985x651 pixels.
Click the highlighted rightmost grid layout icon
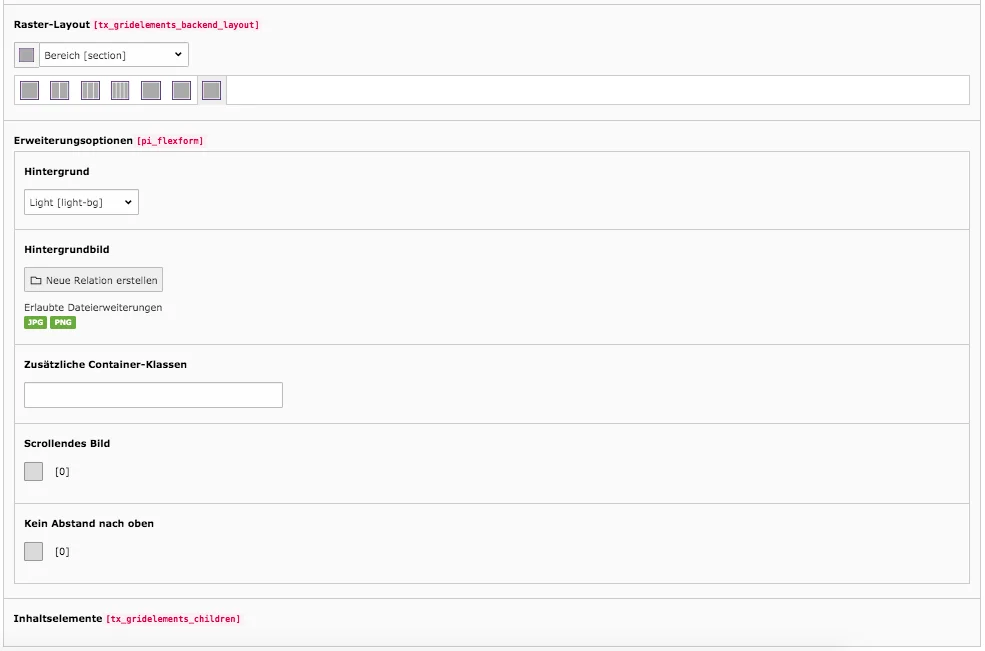[x=211, y=90]
